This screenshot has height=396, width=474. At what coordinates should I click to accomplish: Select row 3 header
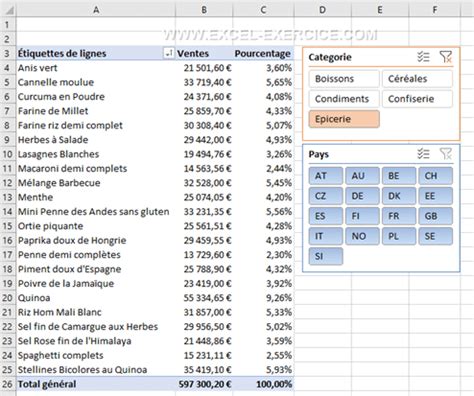pyautogui.click(x=8, y=53)
